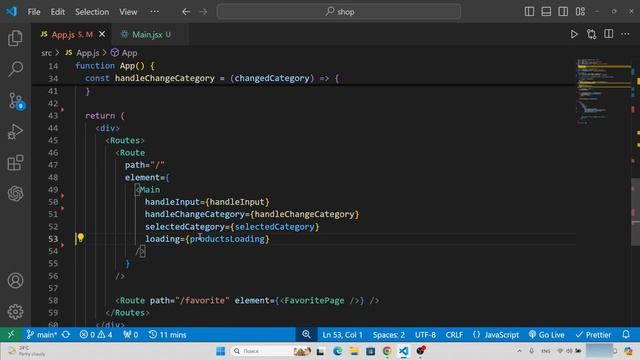Go back with the left arrow
640x360 pixels.
pos(186,12)
